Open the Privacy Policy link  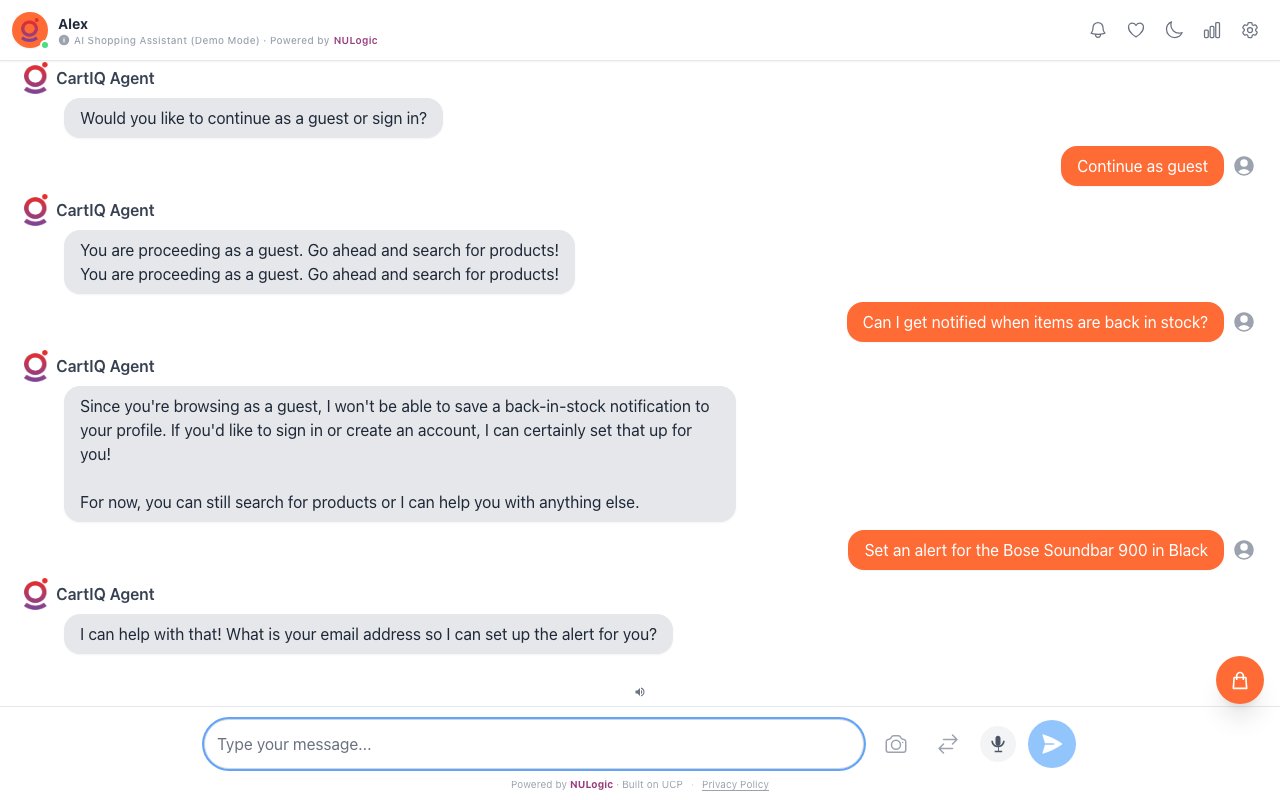[x=735, y=785]
